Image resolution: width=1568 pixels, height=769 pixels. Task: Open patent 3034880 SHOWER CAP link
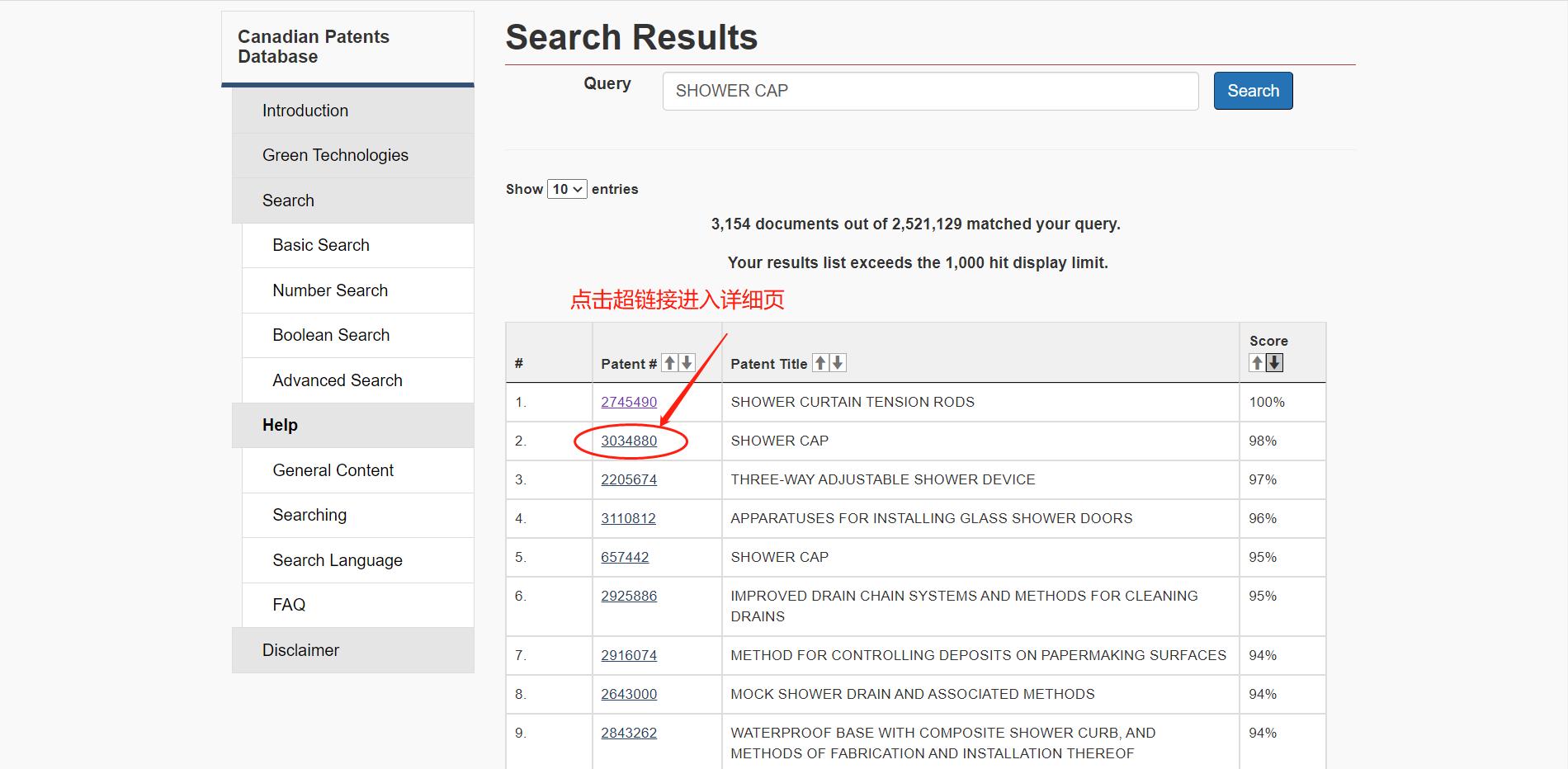click(629, 441)
